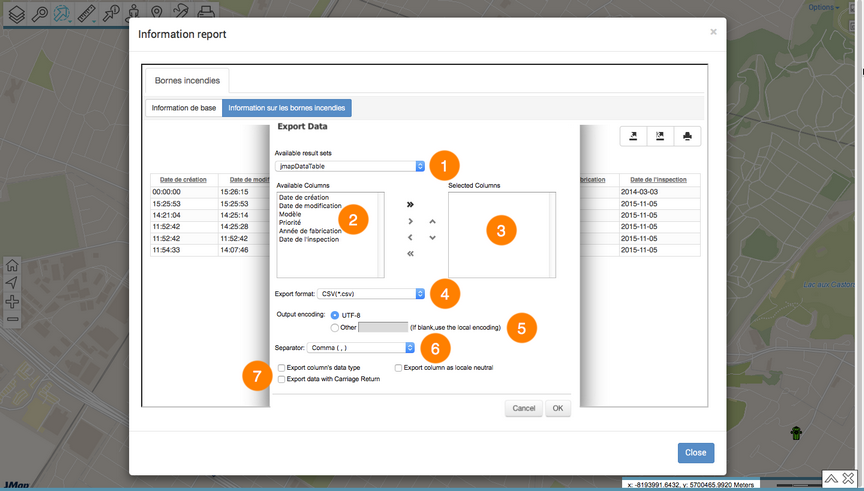
Task: Select Année de fabrication in Available Columns
Action: 310,231
